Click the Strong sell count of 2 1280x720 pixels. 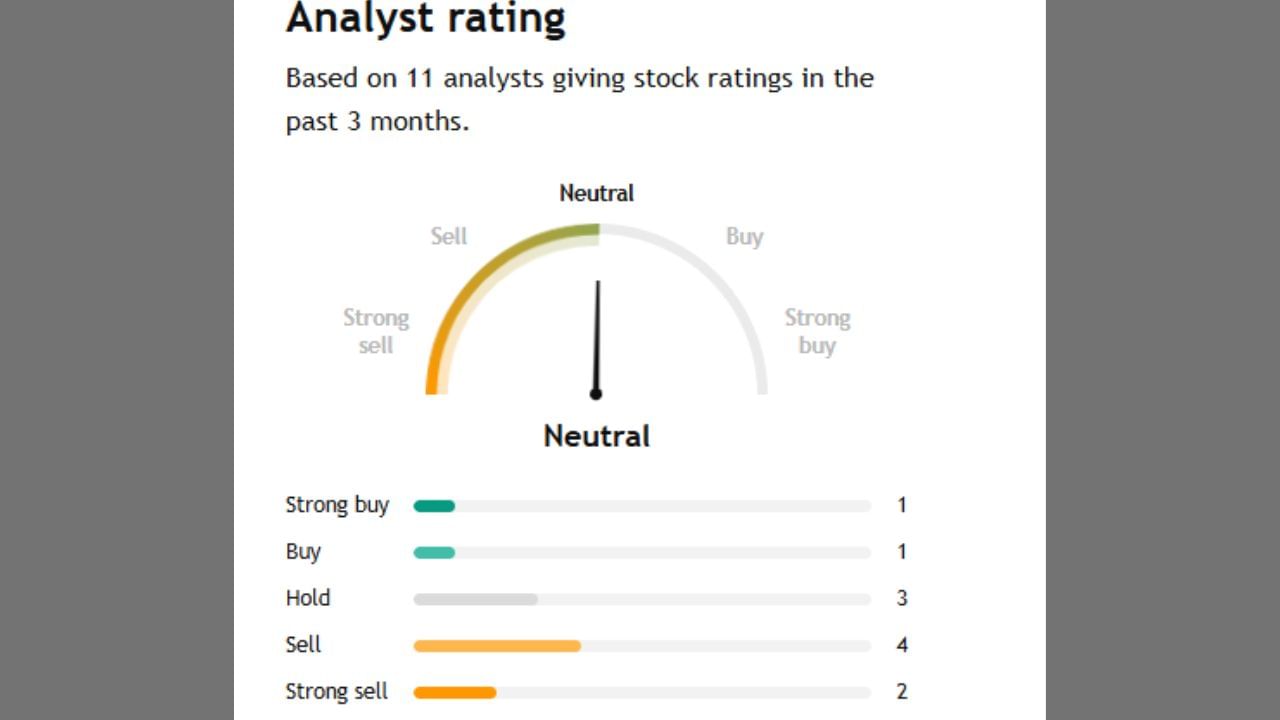pos(902,691)
